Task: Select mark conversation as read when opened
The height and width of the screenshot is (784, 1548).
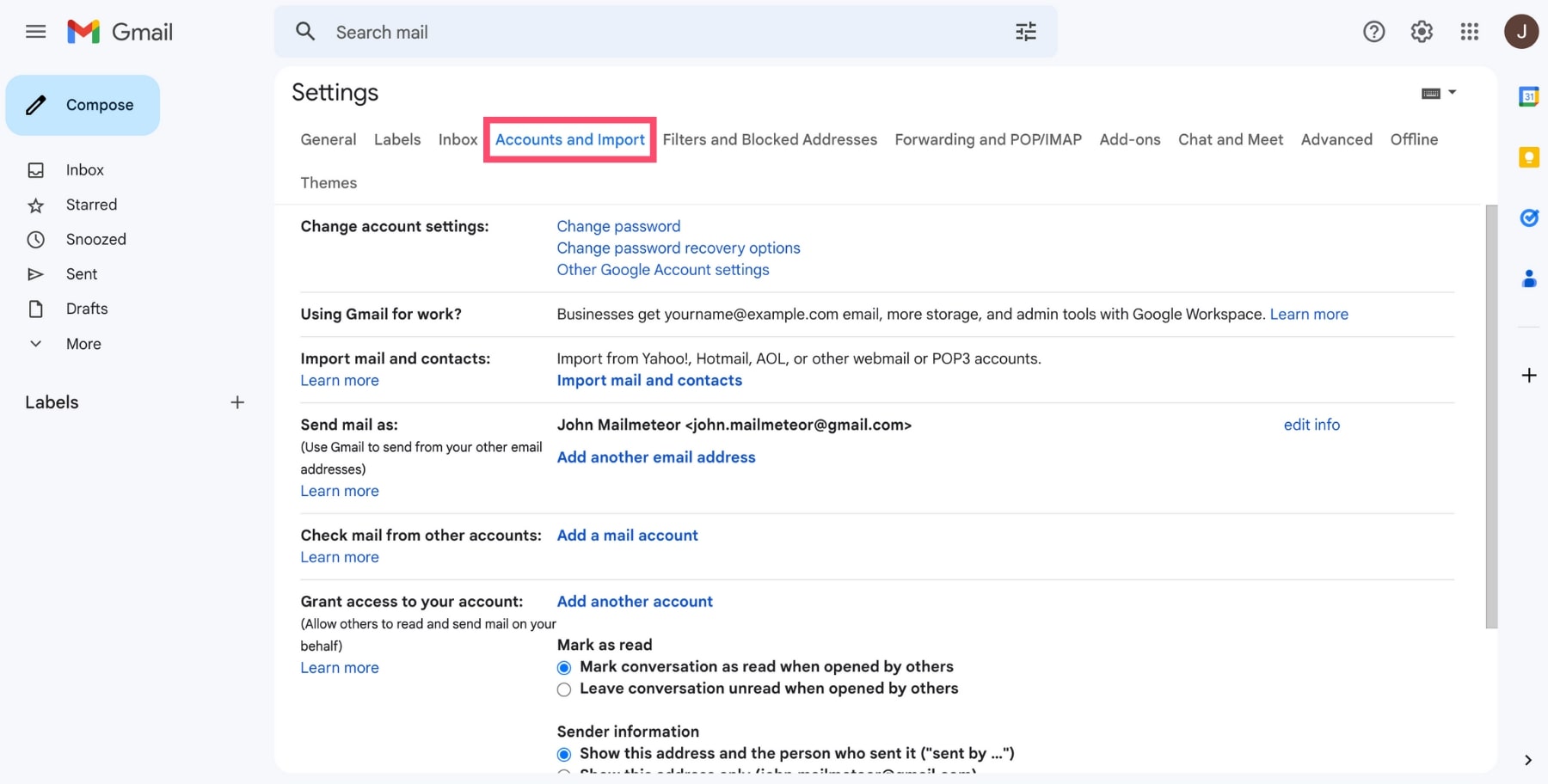Action: click(563, 667)
